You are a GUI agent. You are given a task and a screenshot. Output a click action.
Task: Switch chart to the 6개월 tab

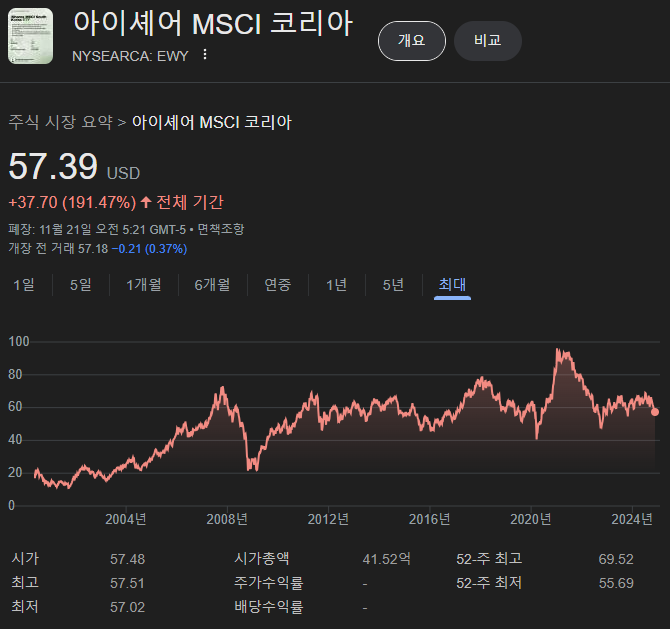pyautogui.click(x=212, y=285)
